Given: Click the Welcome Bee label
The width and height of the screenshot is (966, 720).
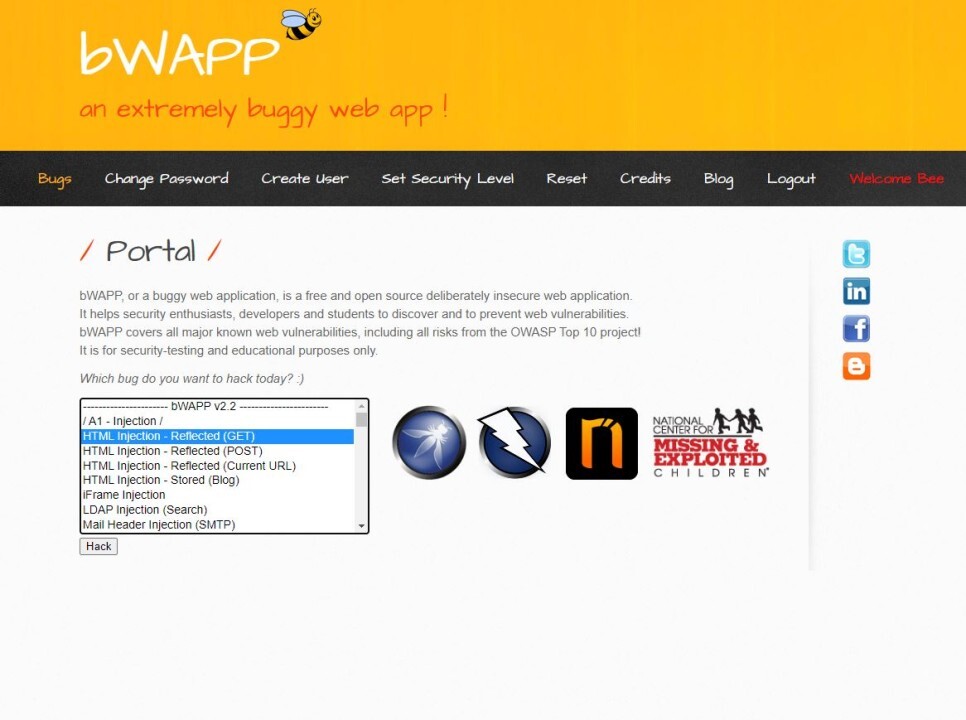Looking at the screenshot, I should 896,179.
